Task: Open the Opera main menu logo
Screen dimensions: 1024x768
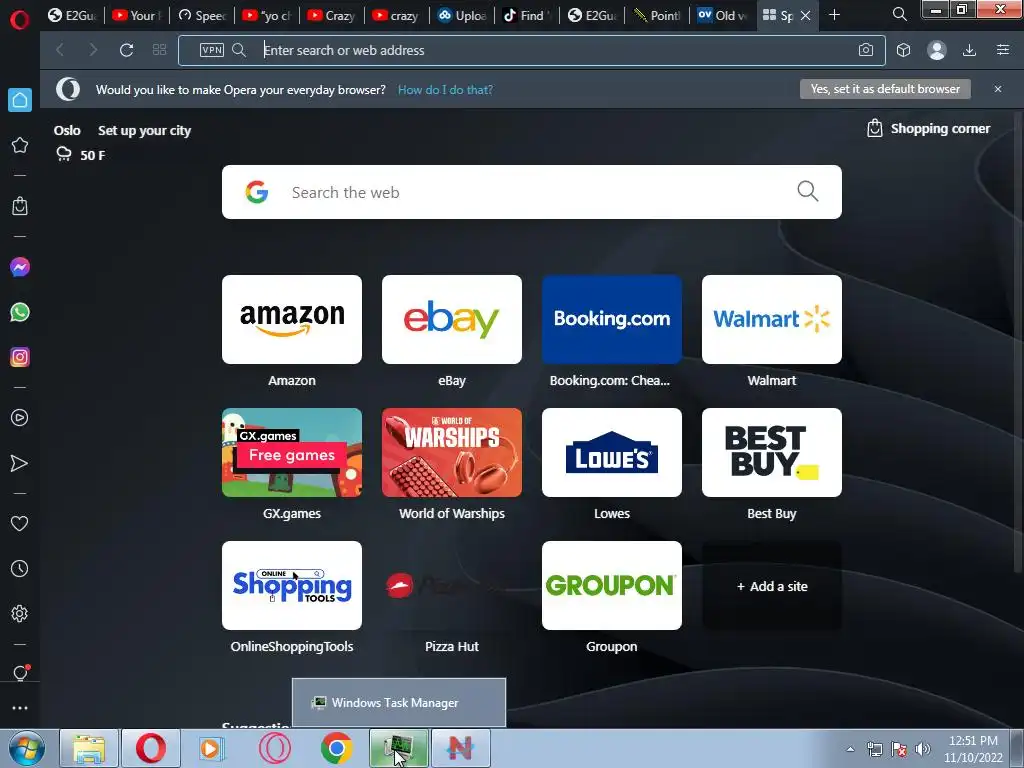Action: tap(20, 19)
